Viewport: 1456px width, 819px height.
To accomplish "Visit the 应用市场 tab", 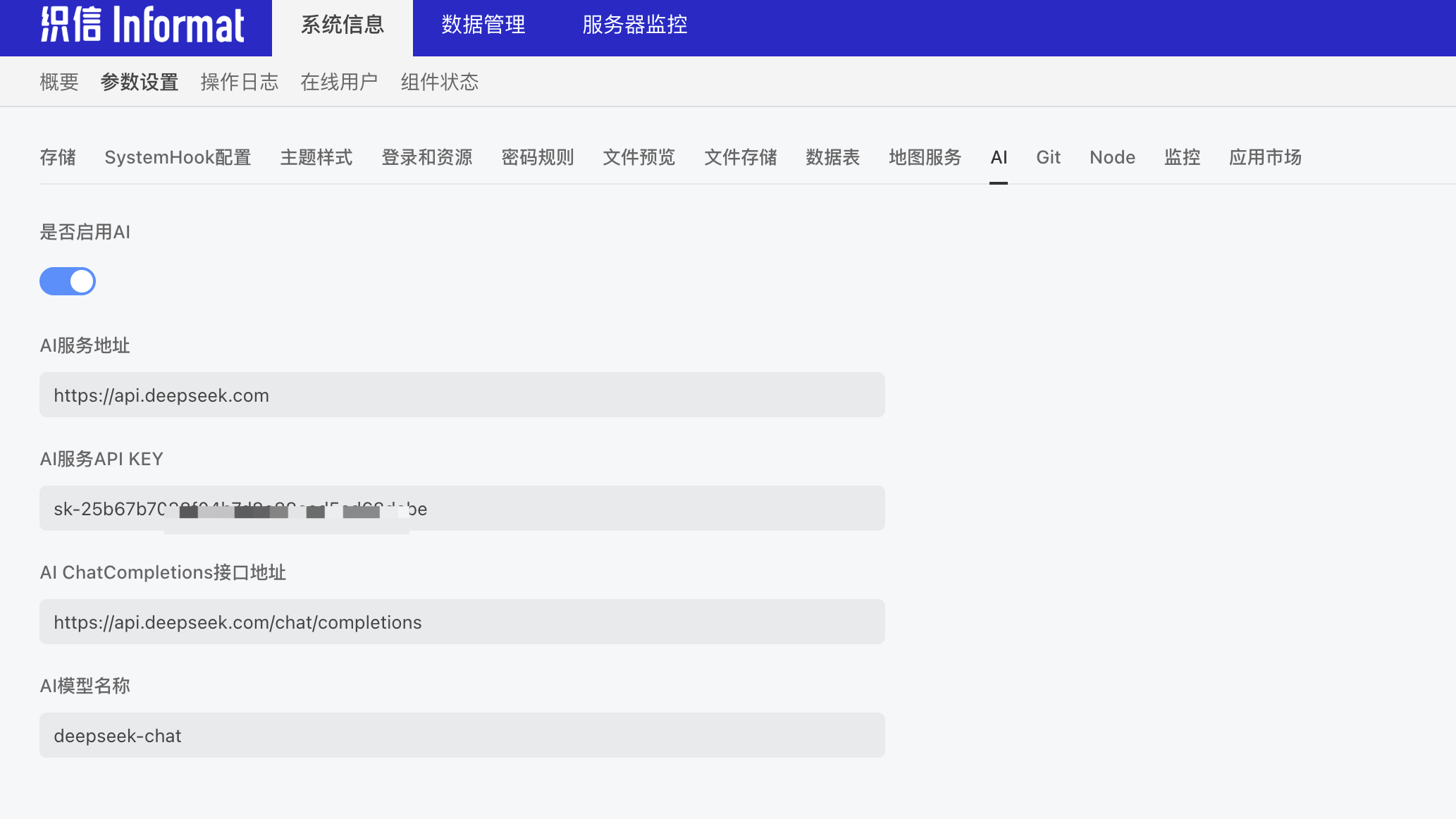I will click(1265, 157).
